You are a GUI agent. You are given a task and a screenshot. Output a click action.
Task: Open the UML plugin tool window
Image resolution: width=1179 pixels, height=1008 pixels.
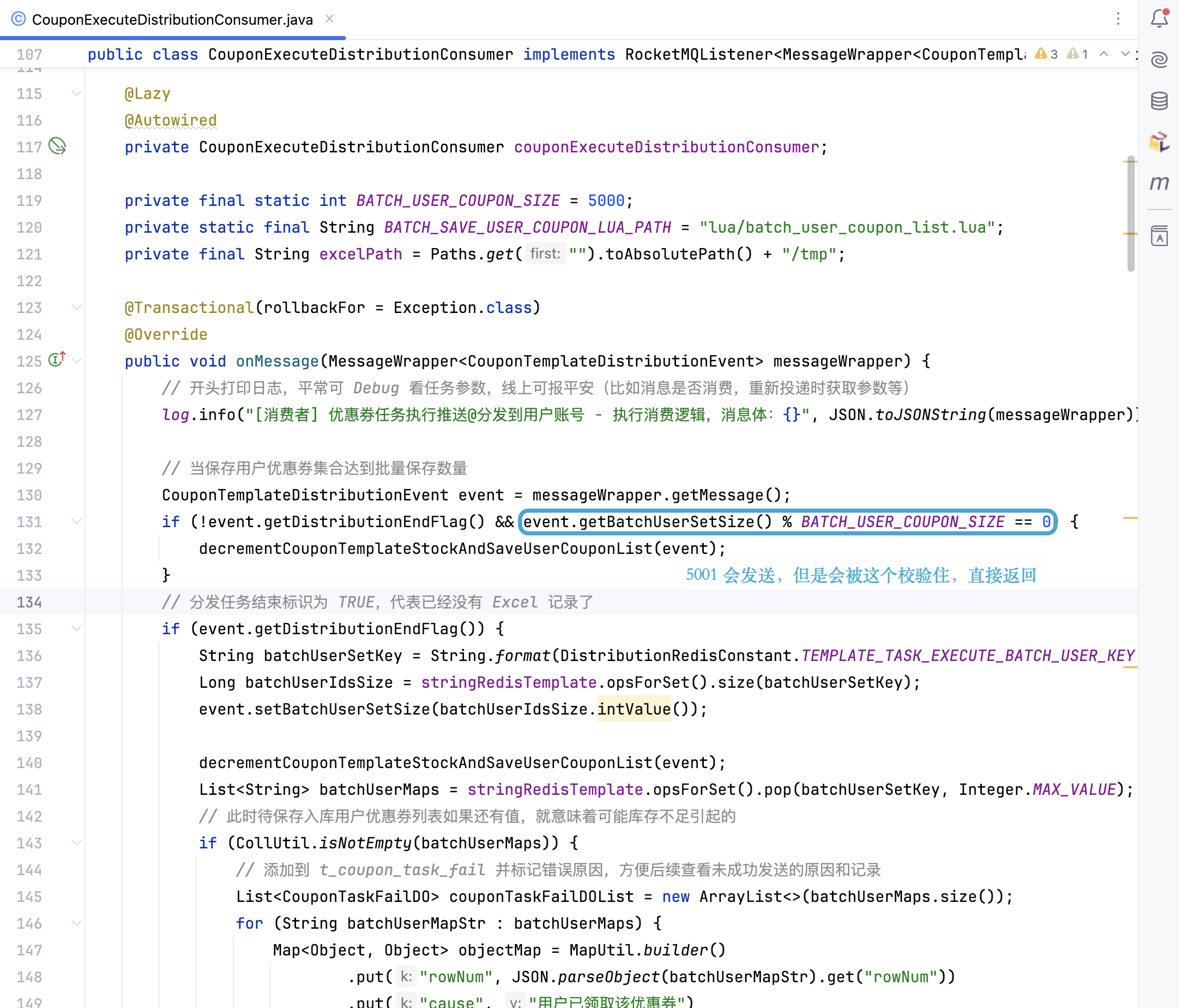click(x=1158, y=142)
